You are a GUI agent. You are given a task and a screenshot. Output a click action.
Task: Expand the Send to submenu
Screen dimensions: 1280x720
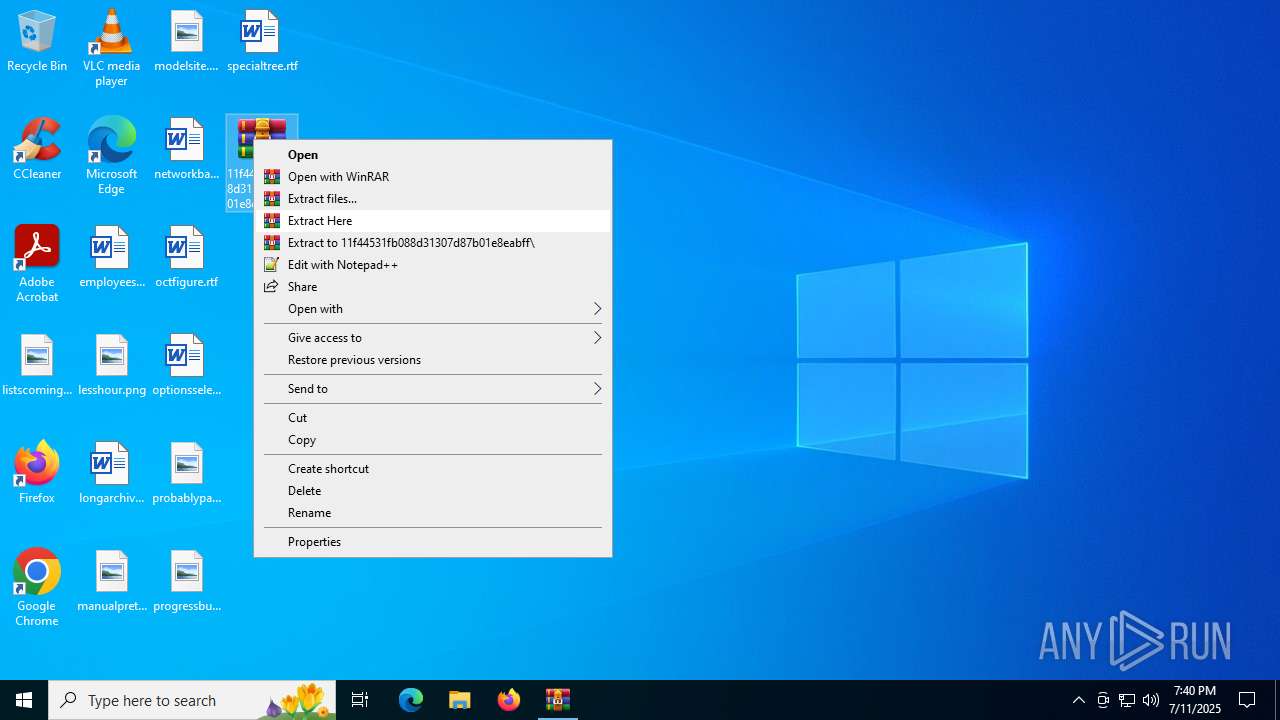[x=432, y=389]
